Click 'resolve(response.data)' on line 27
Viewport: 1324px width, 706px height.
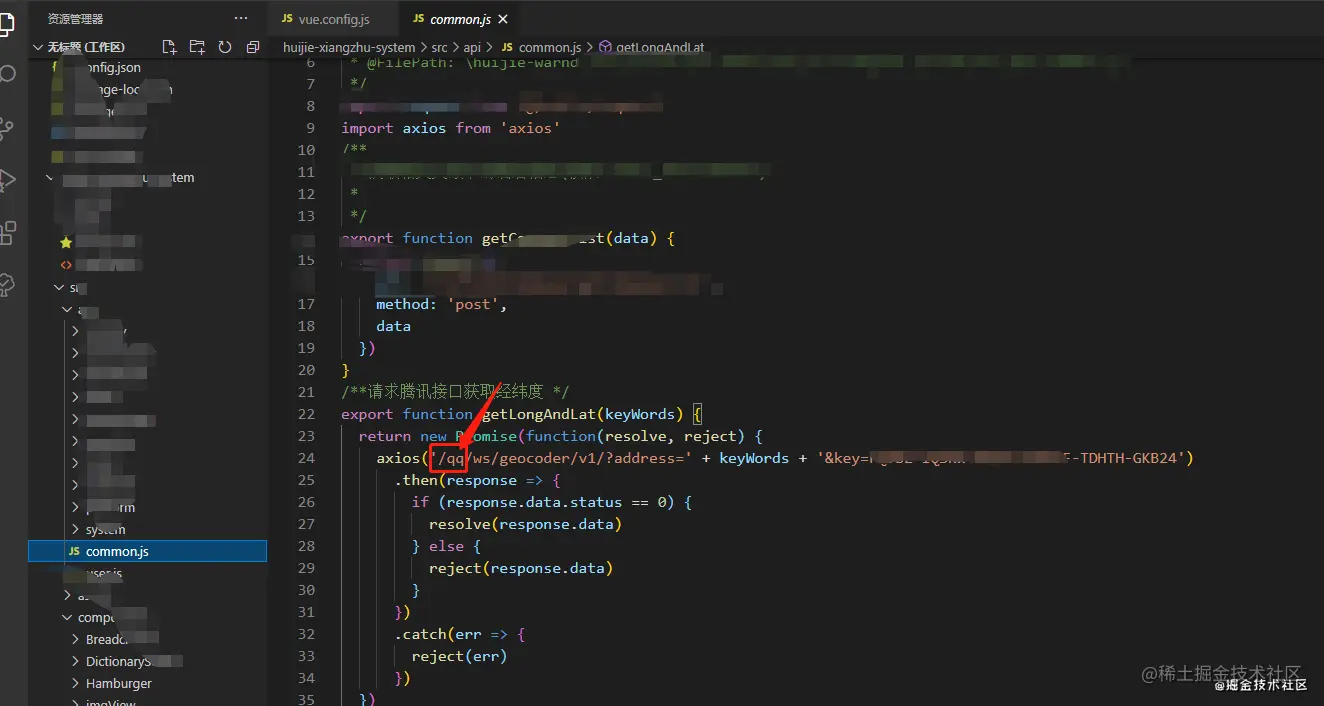pos(525,524)
